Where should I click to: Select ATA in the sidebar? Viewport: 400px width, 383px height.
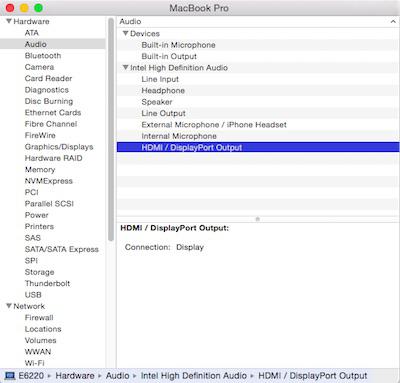(32, 33)
